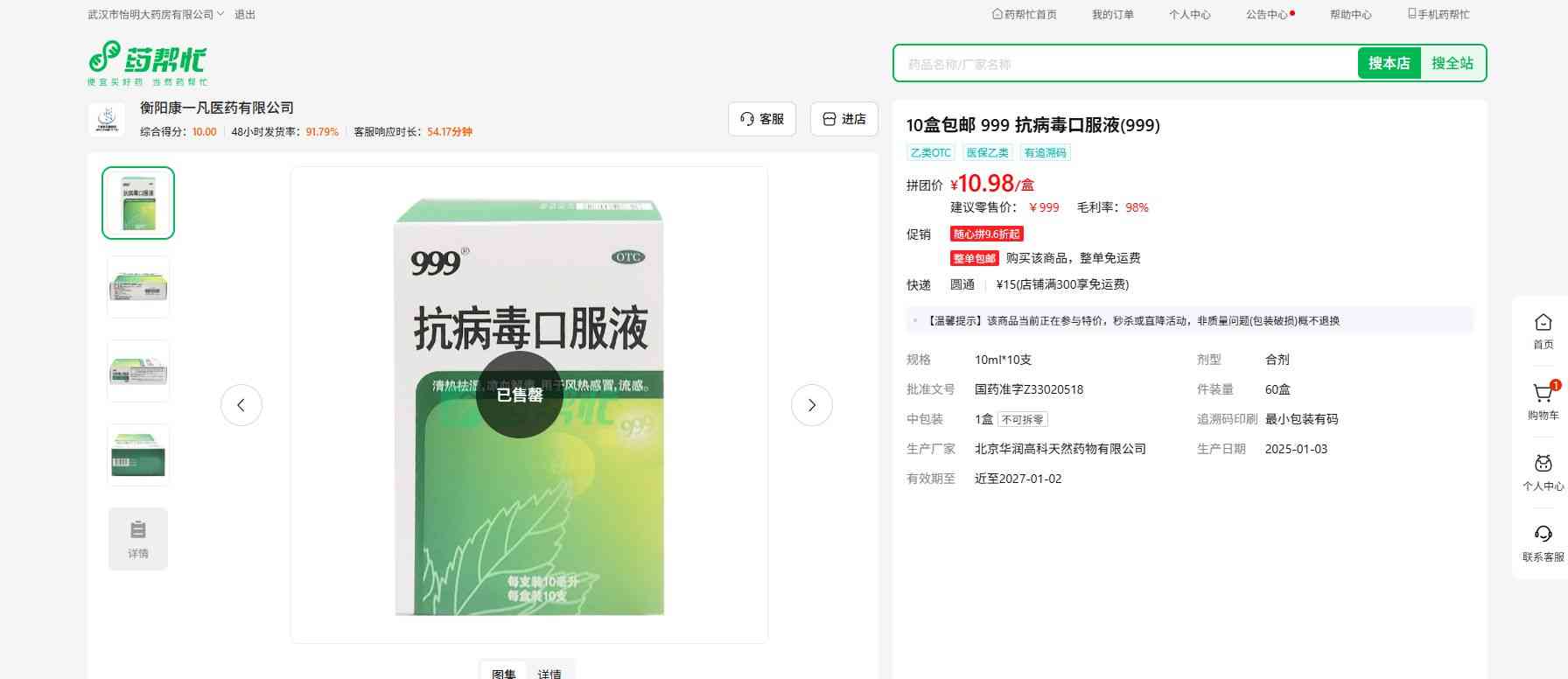Click the 药帮忙 logo
Image resolution: width=1568 pixels, height=679 pixels.
pos(147,63)
